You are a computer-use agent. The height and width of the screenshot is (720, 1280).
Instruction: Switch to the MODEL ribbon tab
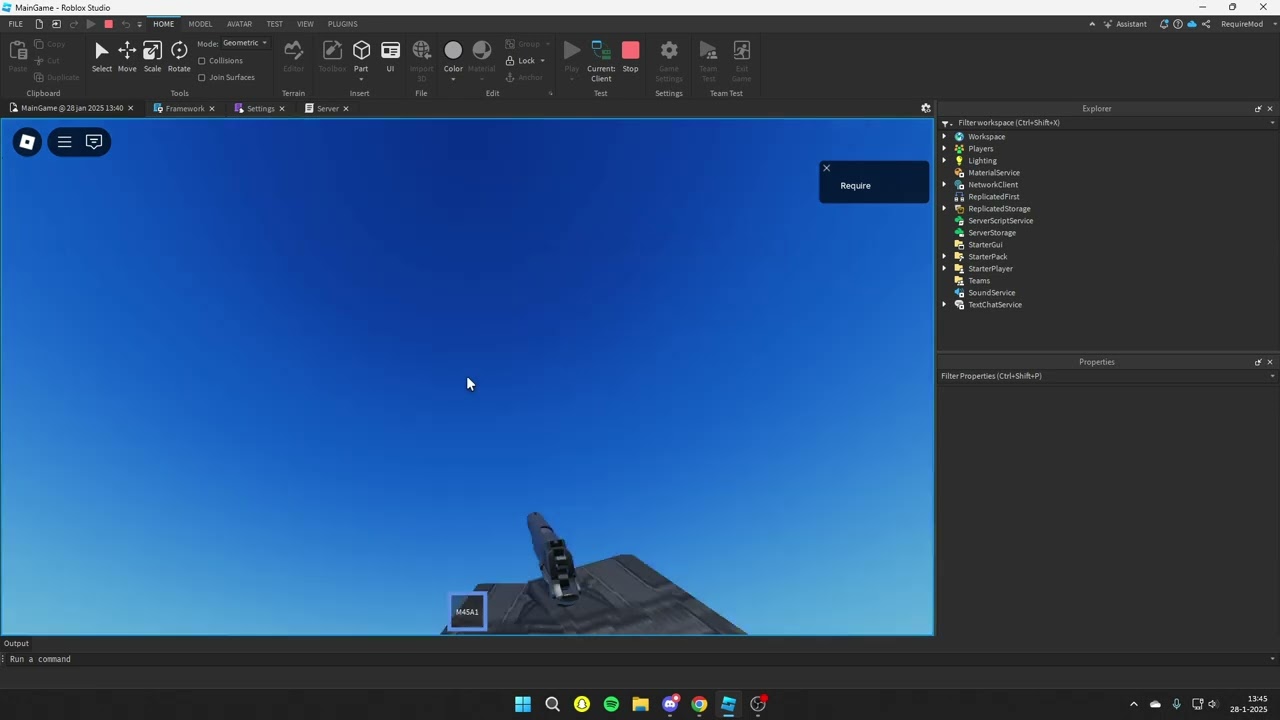[x=200, y=24]
